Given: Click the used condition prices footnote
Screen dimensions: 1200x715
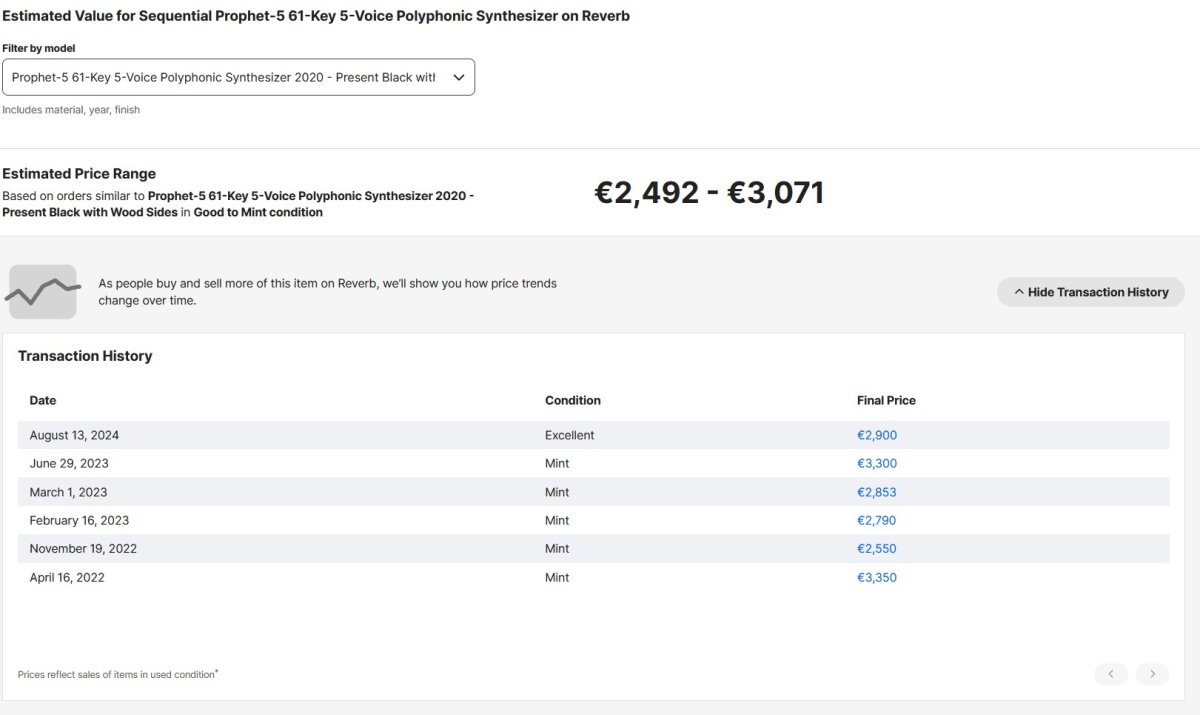Looking at the screenshot, I should 118,674.
